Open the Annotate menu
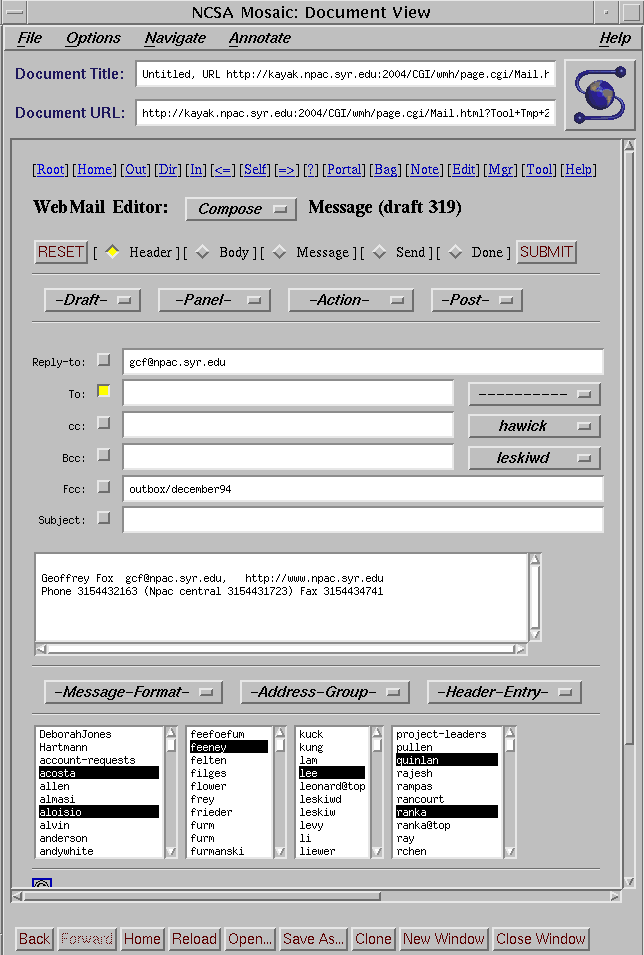 coord(260,38)
